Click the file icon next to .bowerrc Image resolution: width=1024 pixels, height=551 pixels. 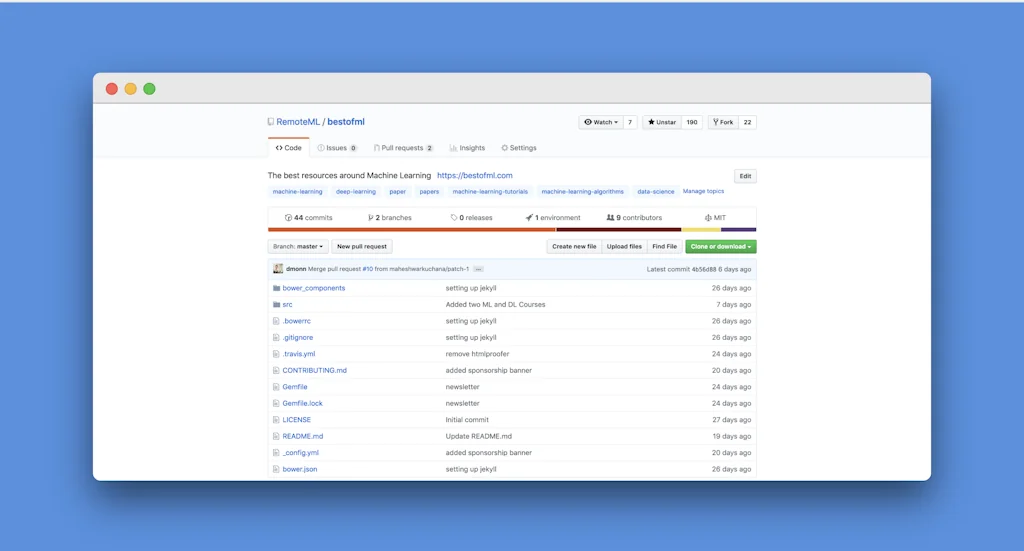276,321
